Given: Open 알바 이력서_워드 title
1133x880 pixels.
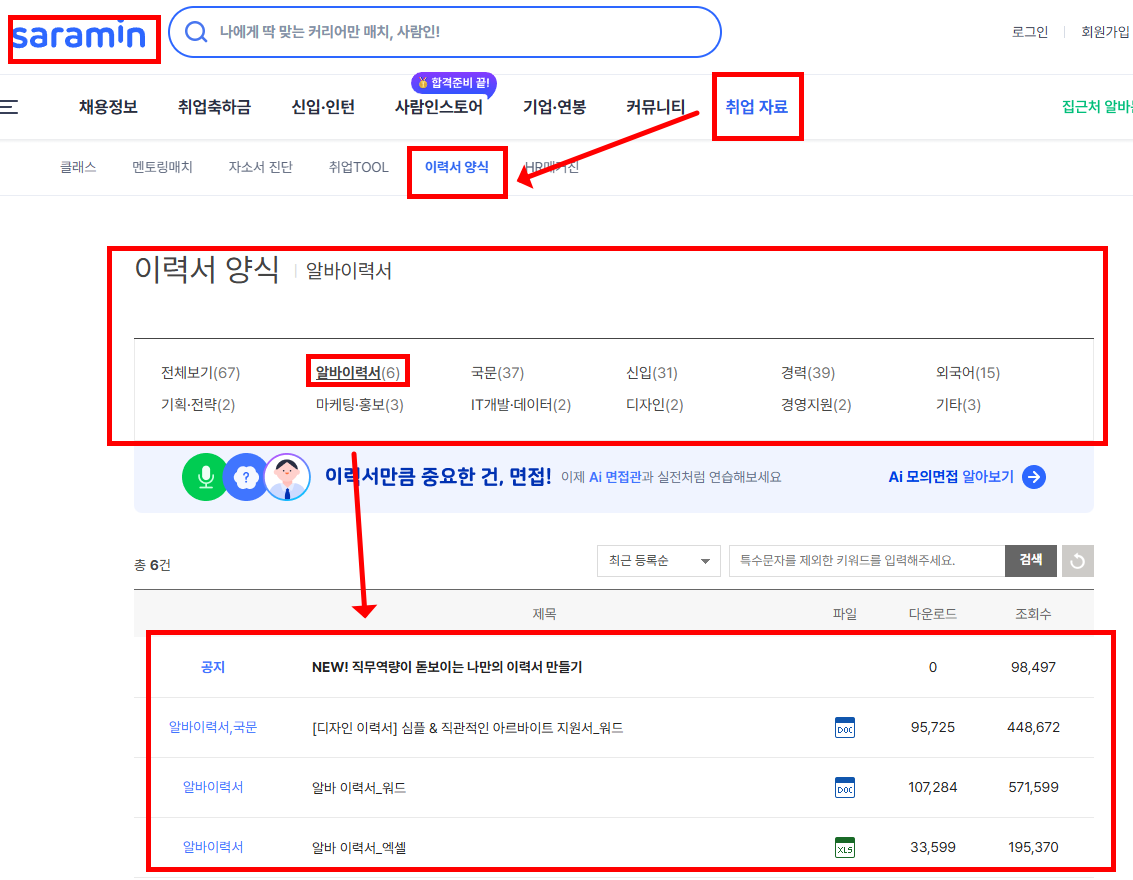Looking at the screenshot, I should pyautogui.click(x=358, y=788).
